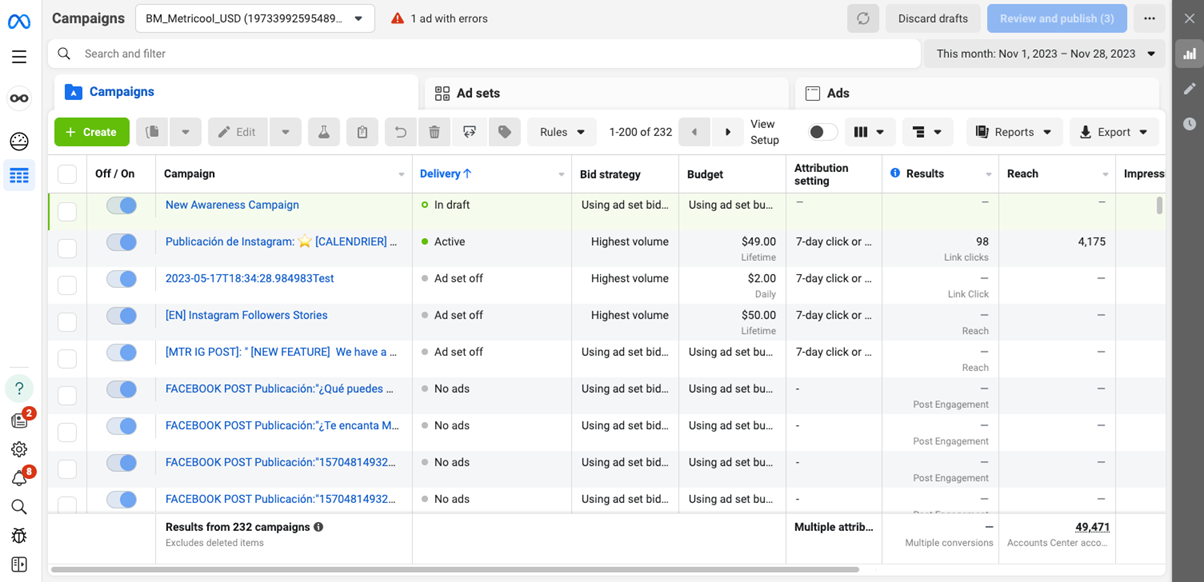Image resolution: width=1204 pixels, height=582 pixels.
Task: Open the Reports dropdown
Action: 1014,131
